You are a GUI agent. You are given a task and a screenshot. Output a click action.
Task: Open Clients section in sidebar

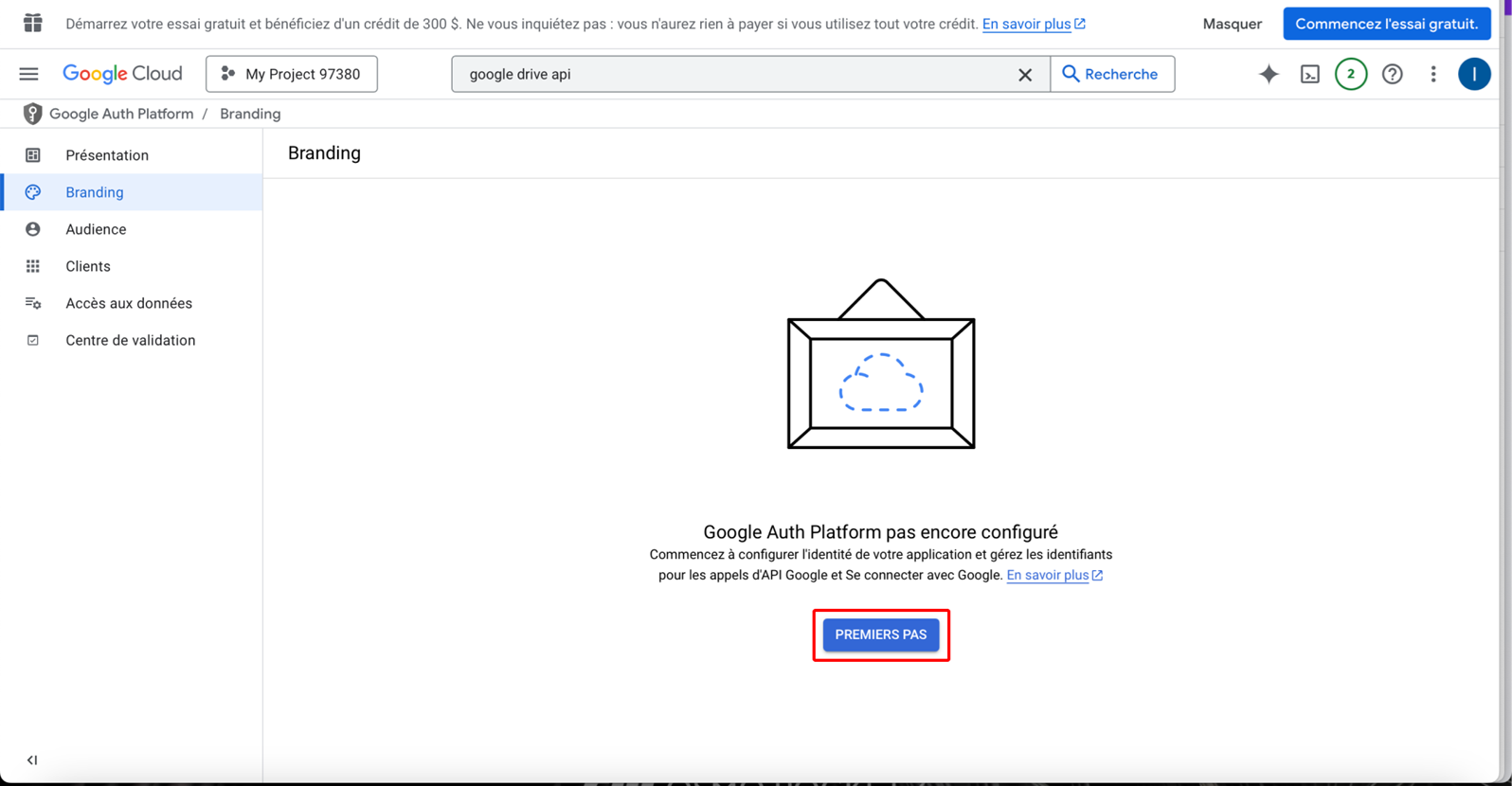tap(88, 266)
